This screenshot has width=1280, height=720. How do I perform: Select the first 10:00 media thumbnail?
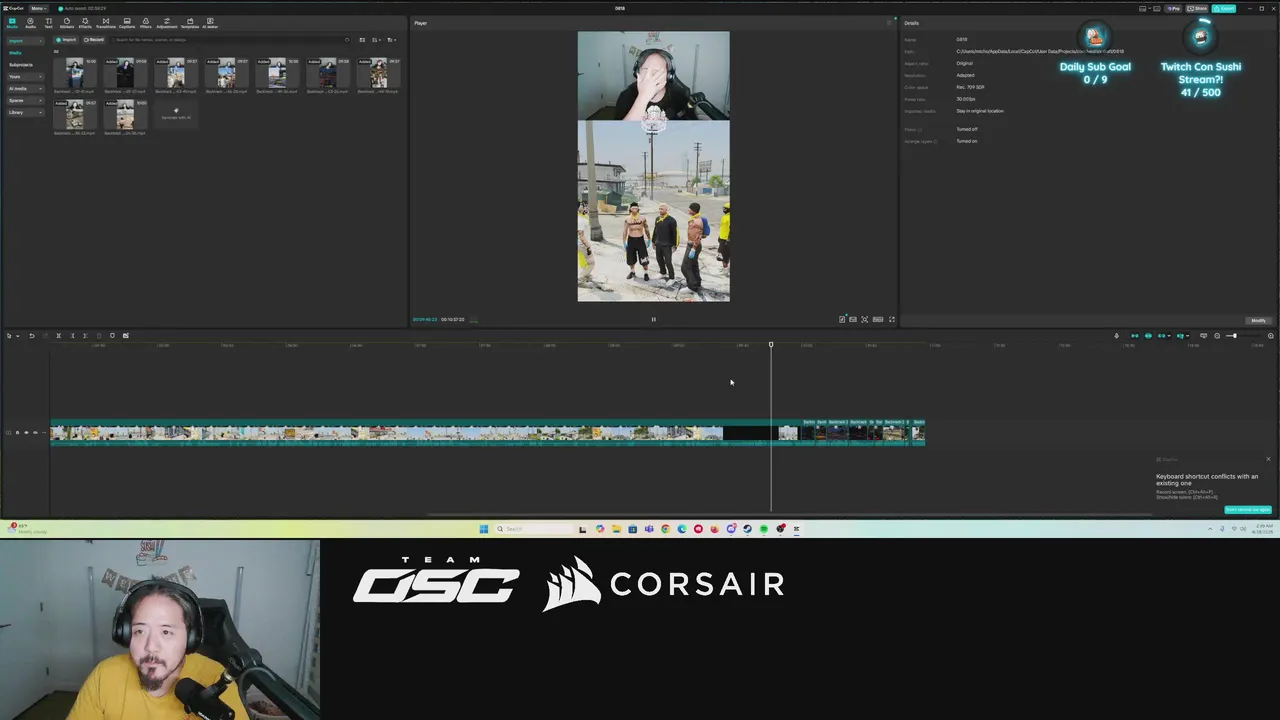click(75, 73)
